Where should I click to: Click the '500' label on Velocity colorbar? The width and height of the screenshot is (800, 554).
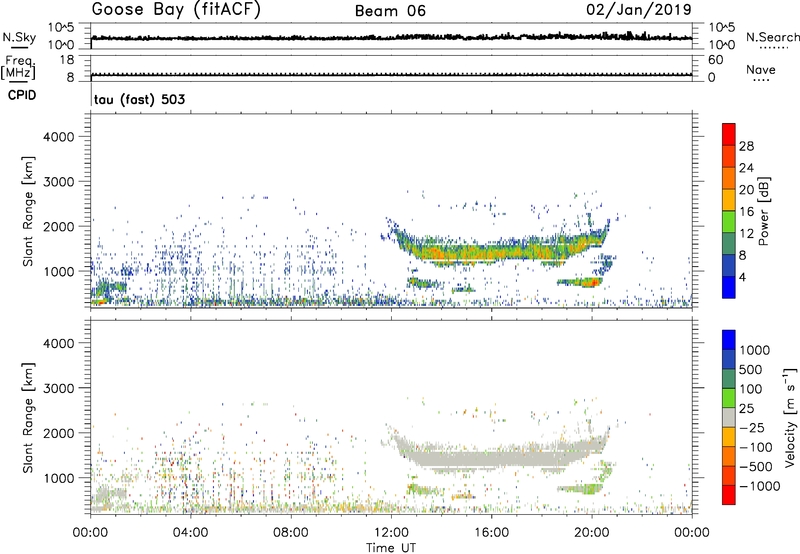[x=753, y=369]
